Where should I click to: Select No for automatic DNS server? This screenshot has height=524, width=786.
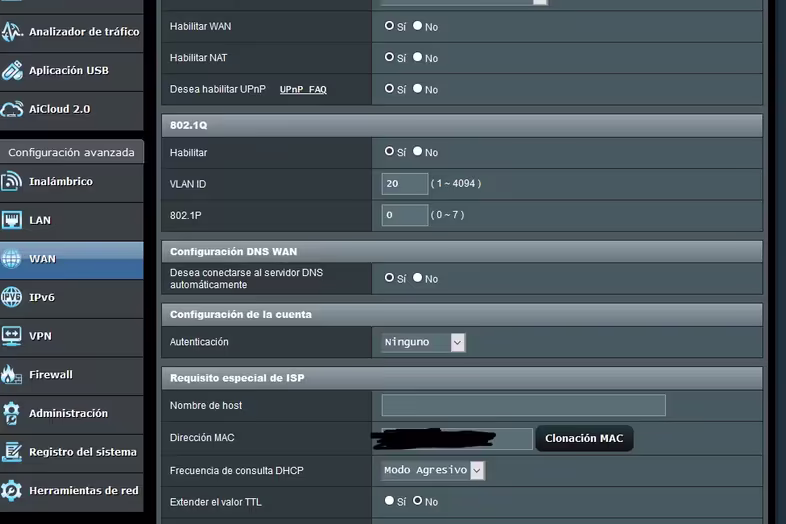[418, 278]
